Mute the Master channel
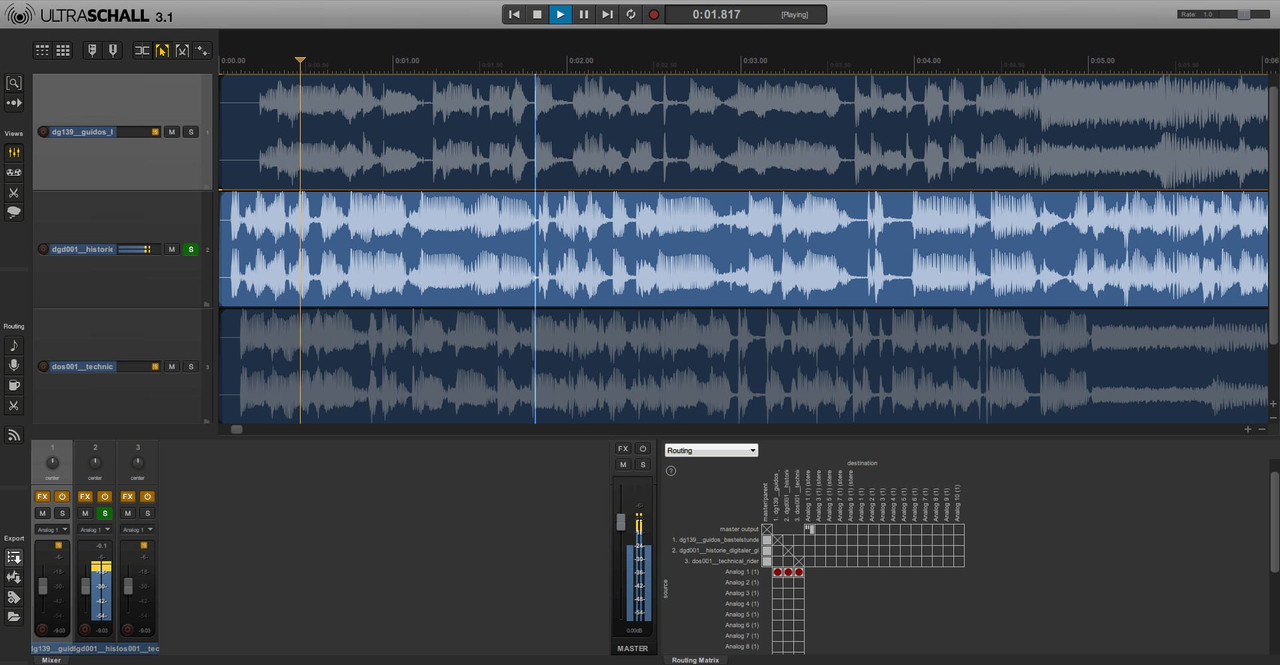1280x665 pixels. 623,464
